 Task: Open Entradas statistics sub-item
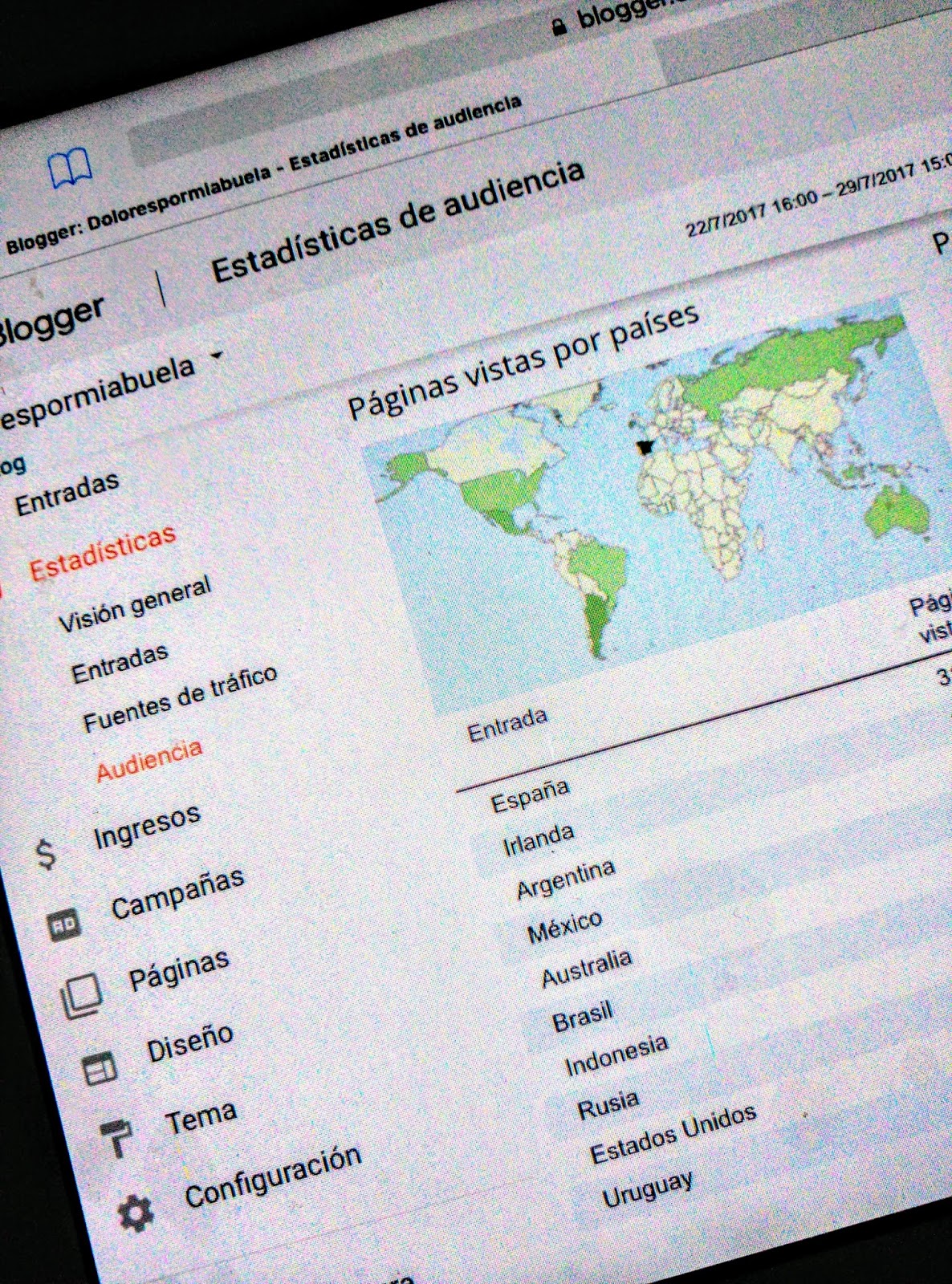pyautogui.click(x=120, y=664)
